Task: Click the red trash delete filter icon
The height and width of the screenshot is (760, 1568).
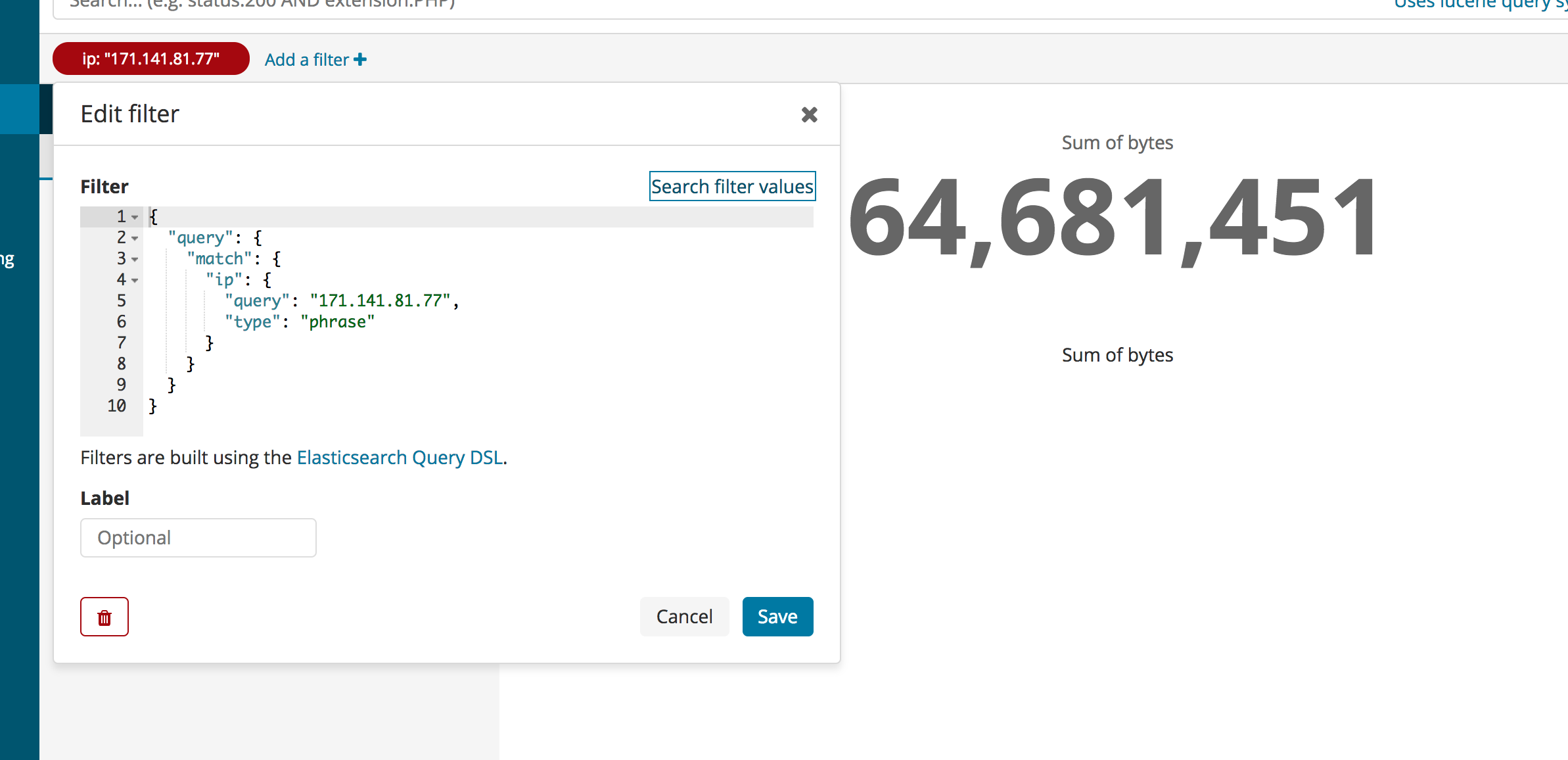Action: (104, 617)
